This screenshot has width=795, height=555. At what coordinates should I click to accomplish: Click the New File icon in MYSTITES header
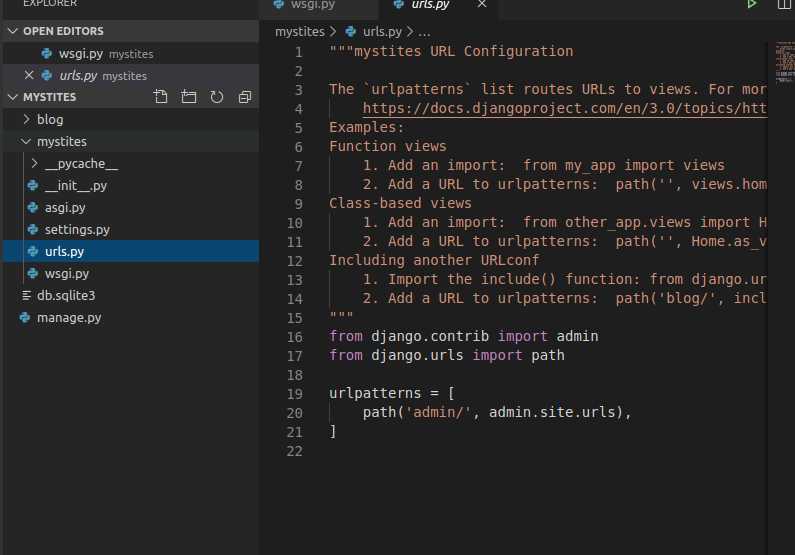coord(161,96)
